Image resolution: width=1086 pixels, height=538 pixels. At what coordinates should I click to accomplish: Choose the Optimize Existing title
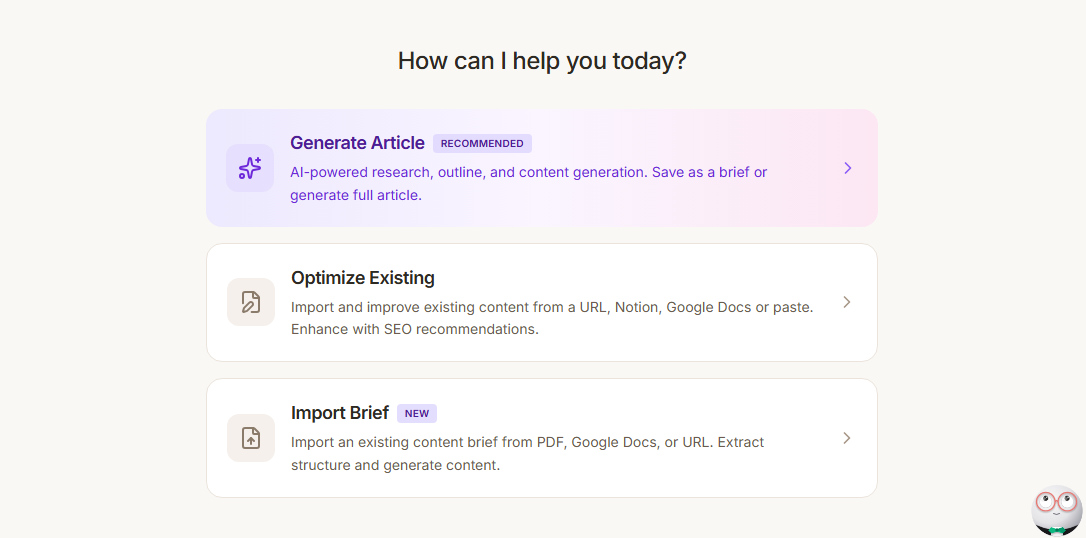(x=362, y=278)
